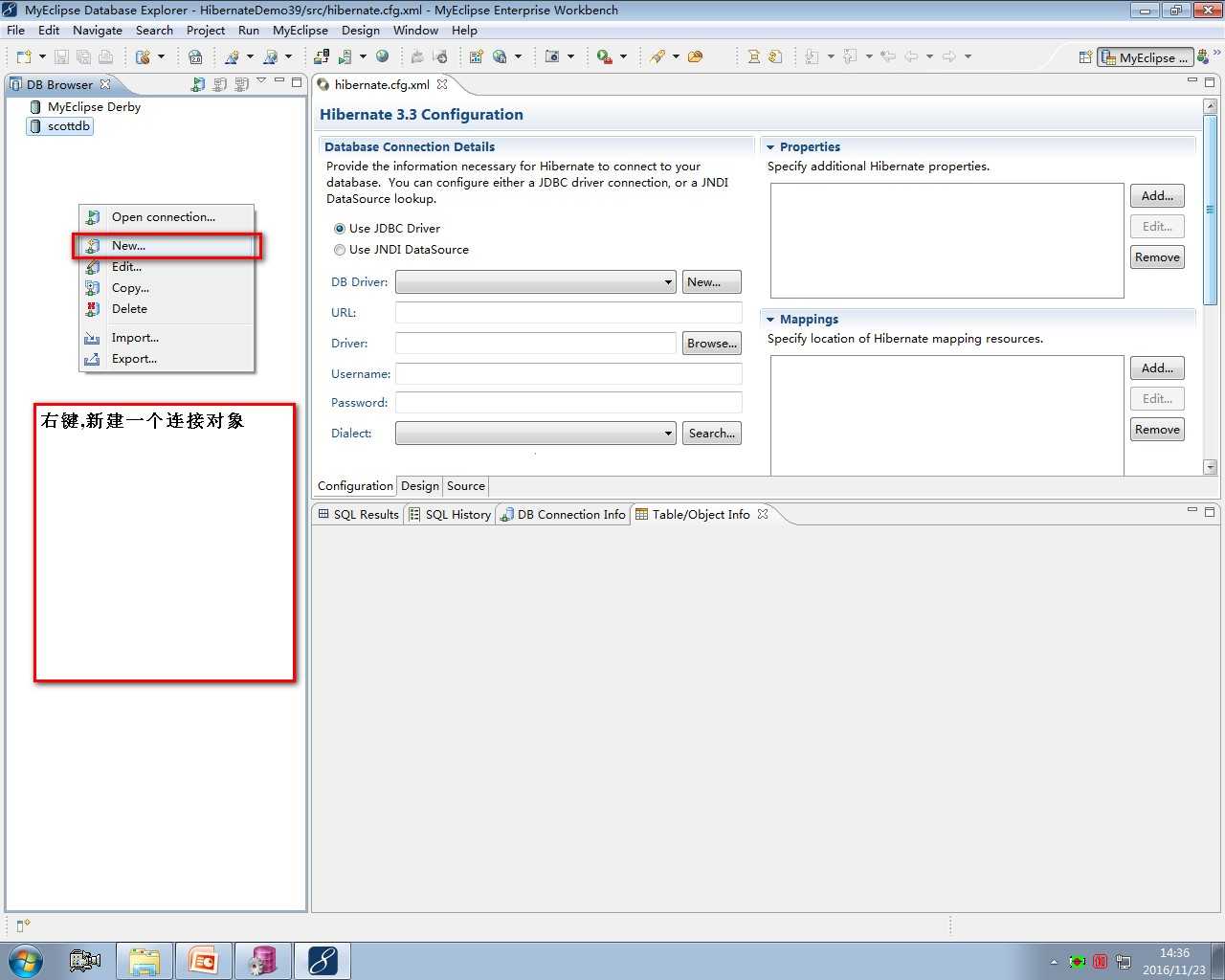
Task: Open the DB Driver combo box
Action: [536, 282]
